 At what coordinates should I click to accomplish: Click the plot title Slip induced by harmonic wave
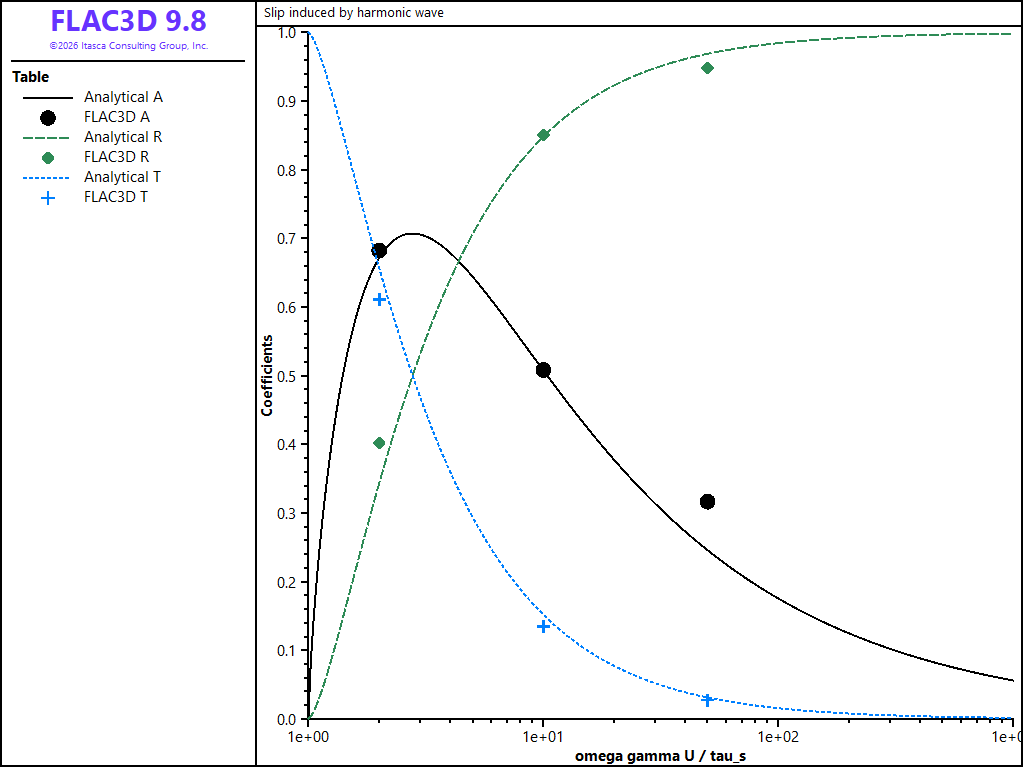[x=354, y=12]
